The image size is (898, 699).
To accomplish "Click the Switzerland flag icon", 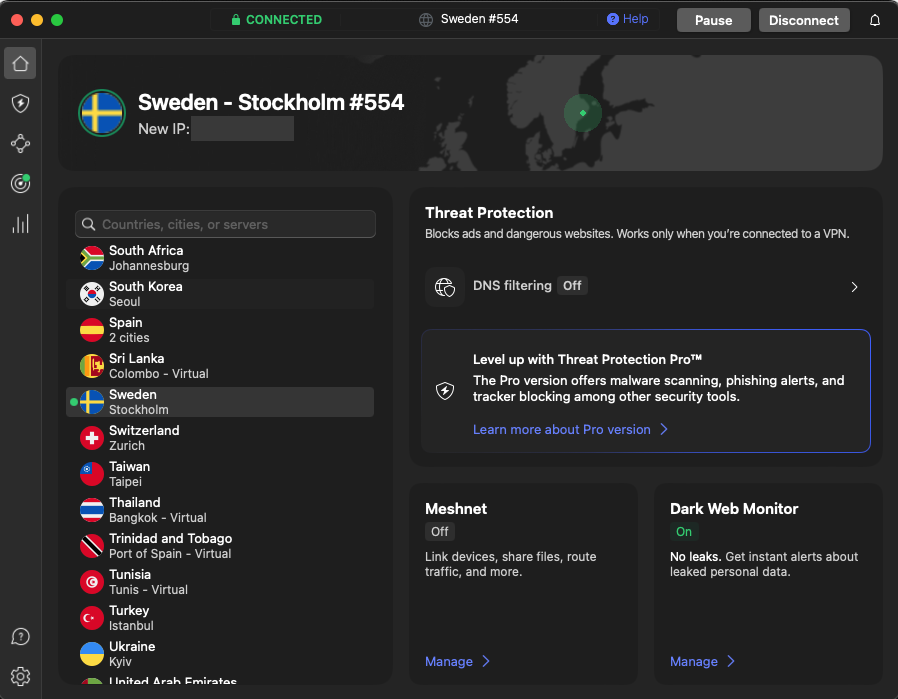I will click(92, 438).
